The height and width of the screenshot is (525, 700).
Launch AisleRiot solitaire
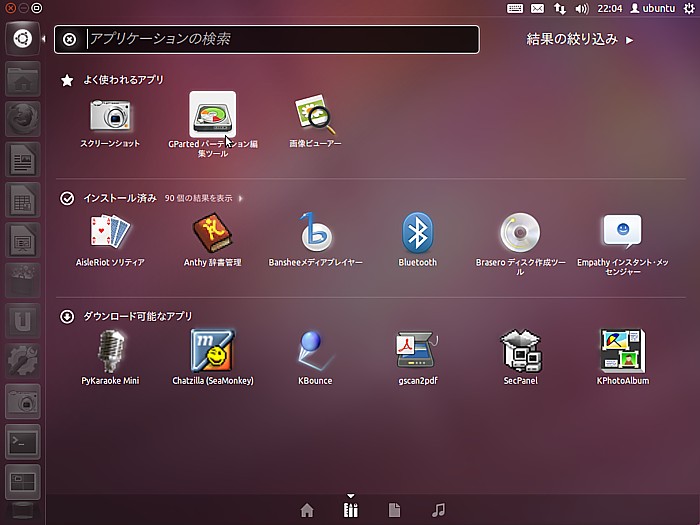110,241
